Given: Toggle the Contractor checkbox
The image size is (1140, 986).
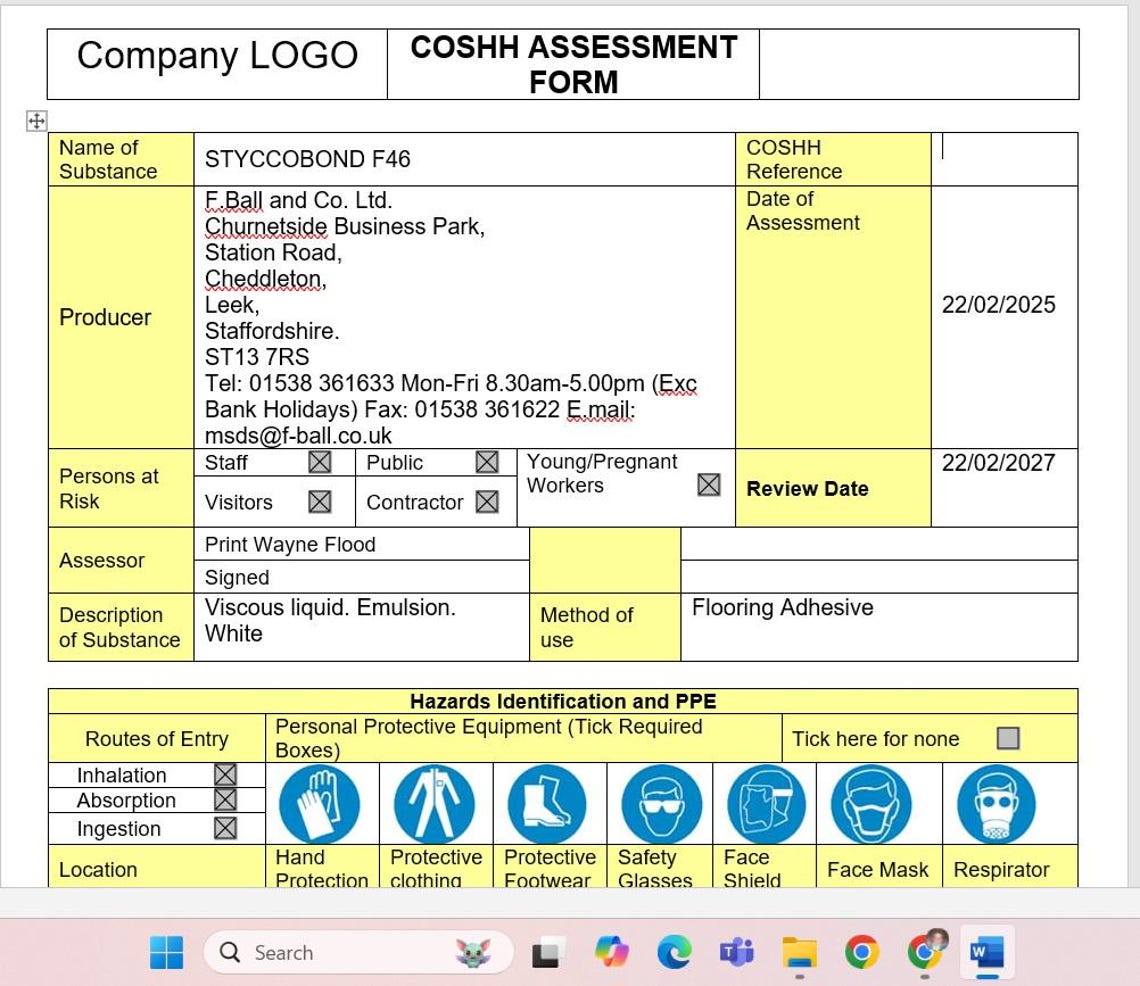Looking at the screenshot, I should click(x=487, y=502).
